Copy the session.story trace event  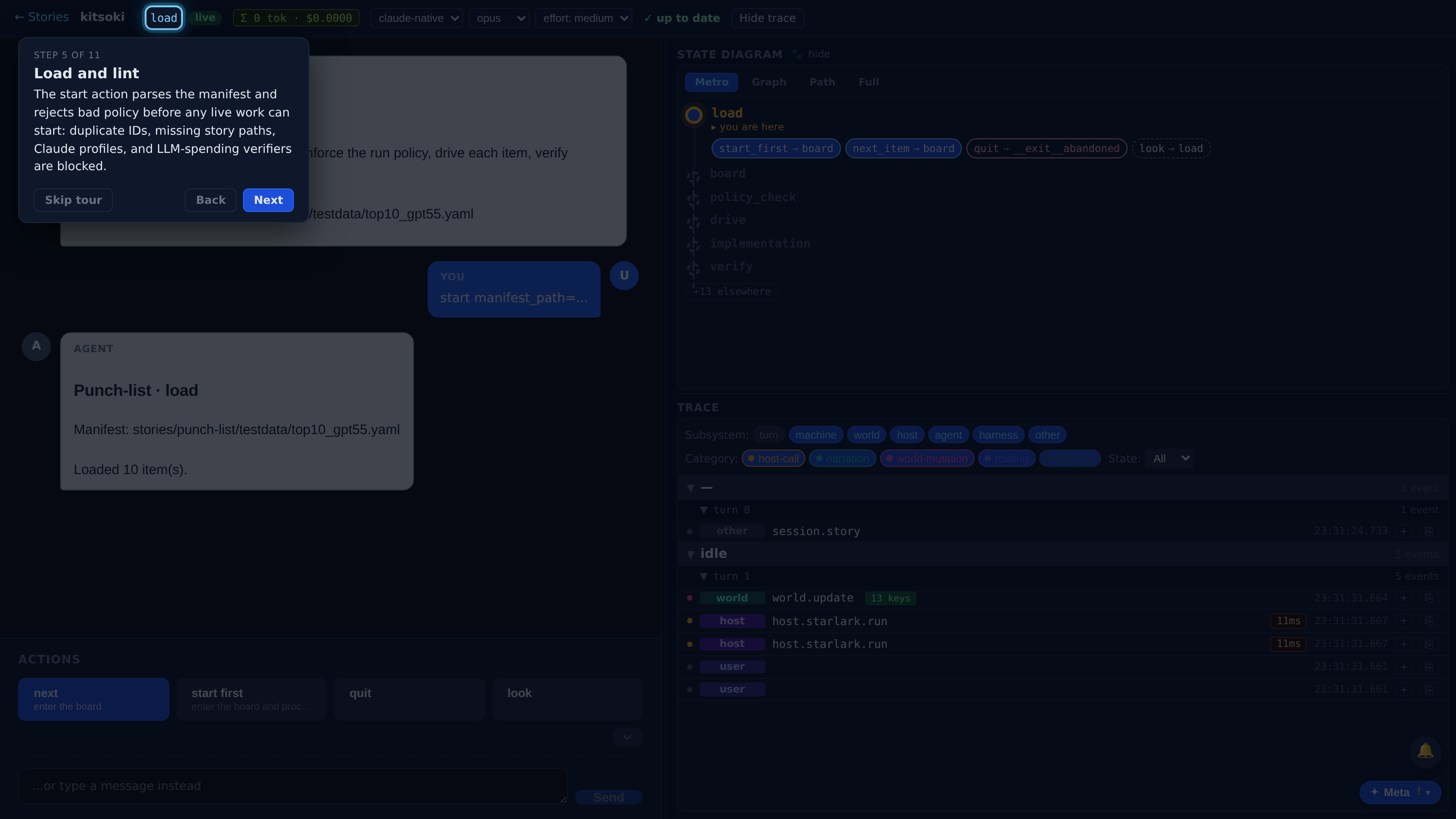pyautogui.click(x=1428, y=531)
